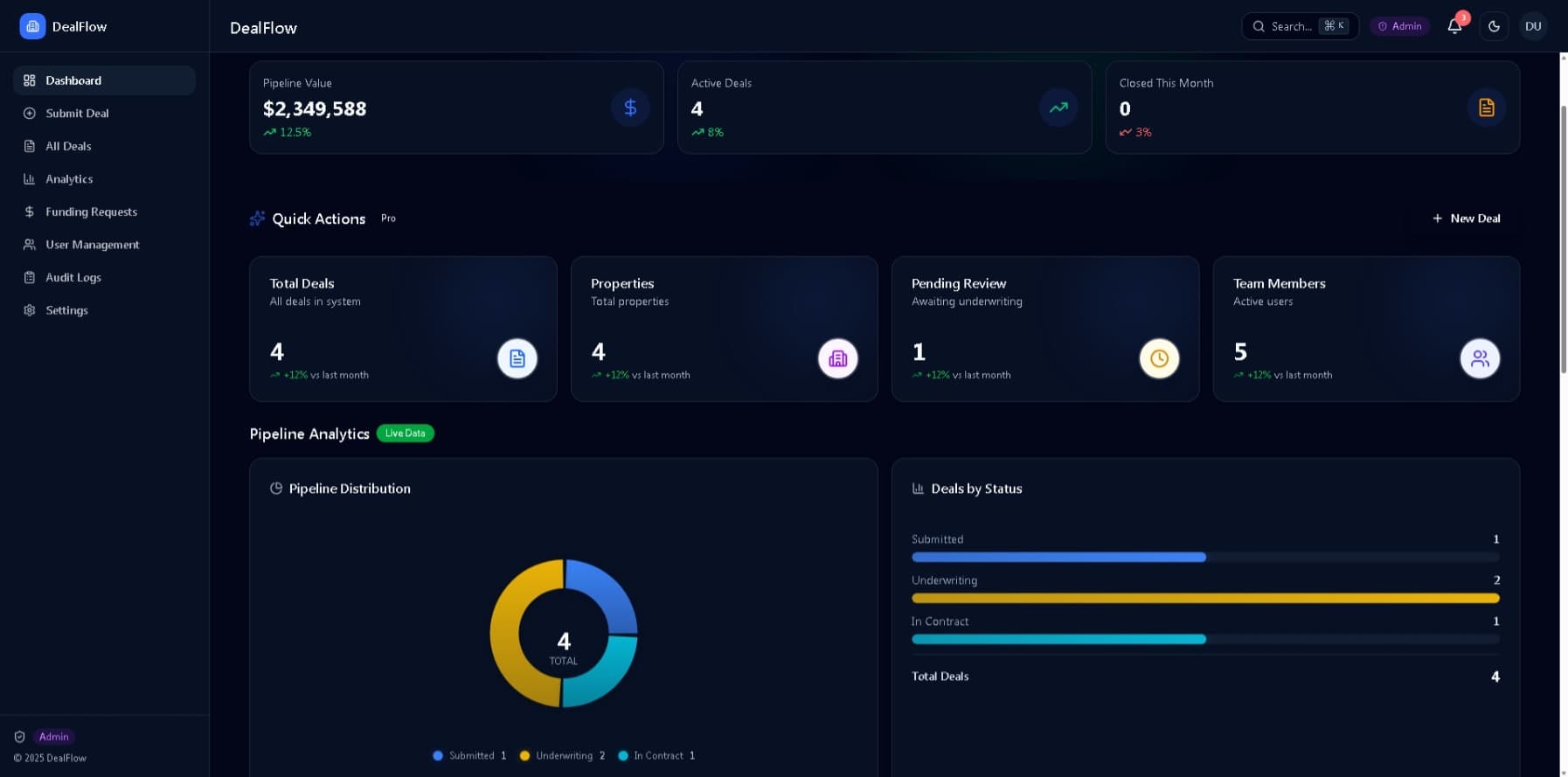The width and height of the screenshot is (1568, 777).
Task: Click the Admin badge in top bar
Action: [x=1399, y=26]
